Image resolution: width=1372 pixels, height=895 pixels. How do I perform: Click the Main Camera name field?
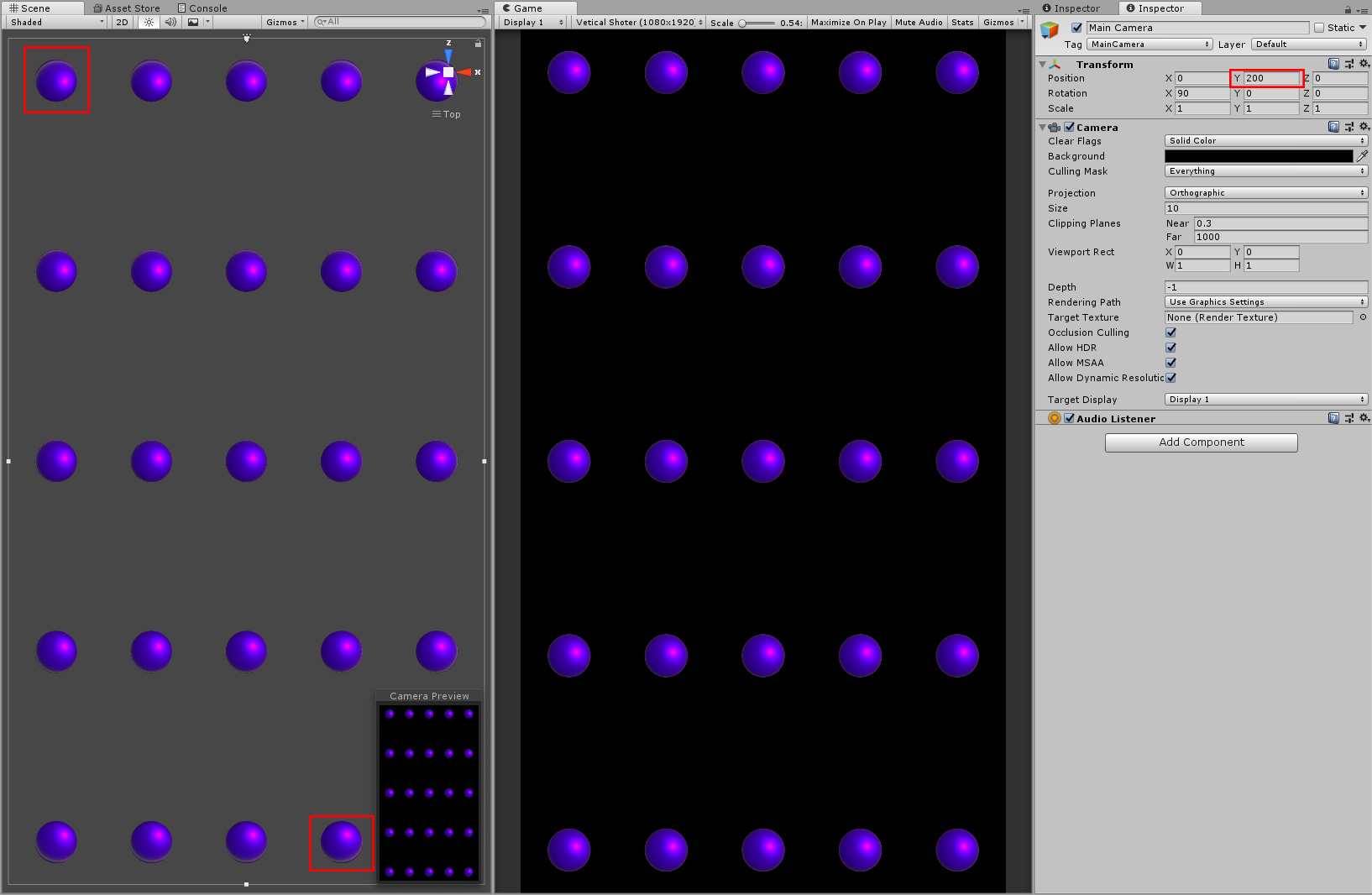1197,28
